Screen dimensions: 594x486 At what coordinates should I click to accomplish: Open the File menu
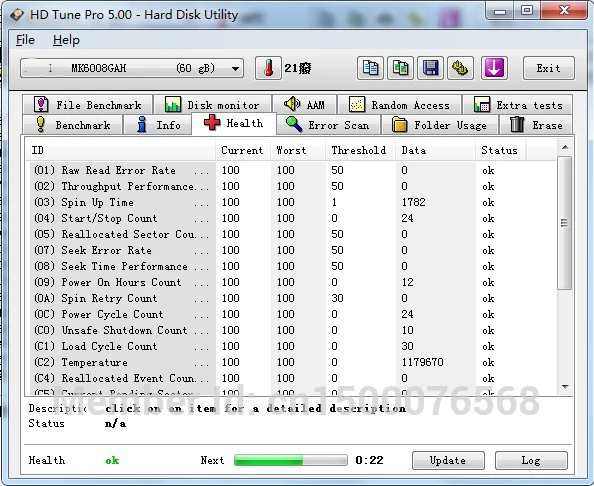(x=25, y=40)
